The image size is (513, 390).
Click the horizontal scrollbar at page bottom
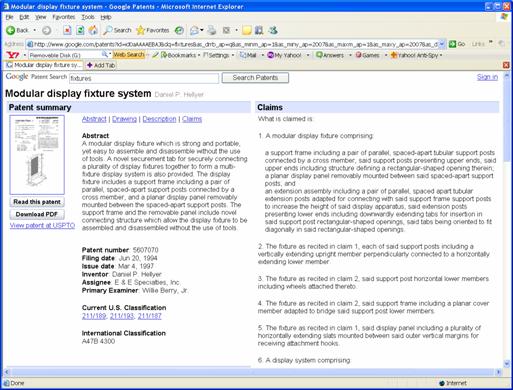[x=252, y=372]
